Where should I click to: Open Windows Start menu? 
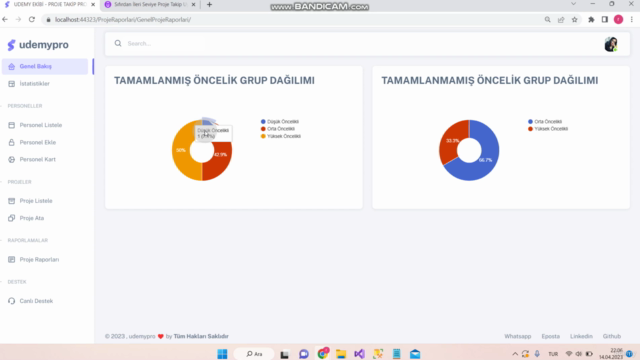(222, 354)
